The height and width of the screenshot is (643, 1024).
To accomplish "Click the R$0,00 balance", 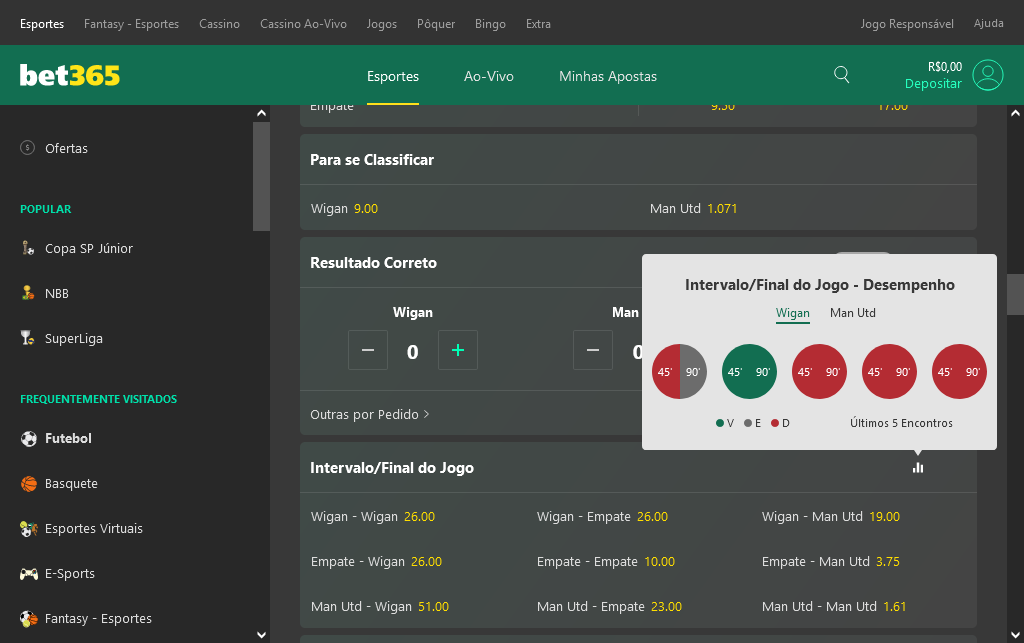I will tap(944, 67).
